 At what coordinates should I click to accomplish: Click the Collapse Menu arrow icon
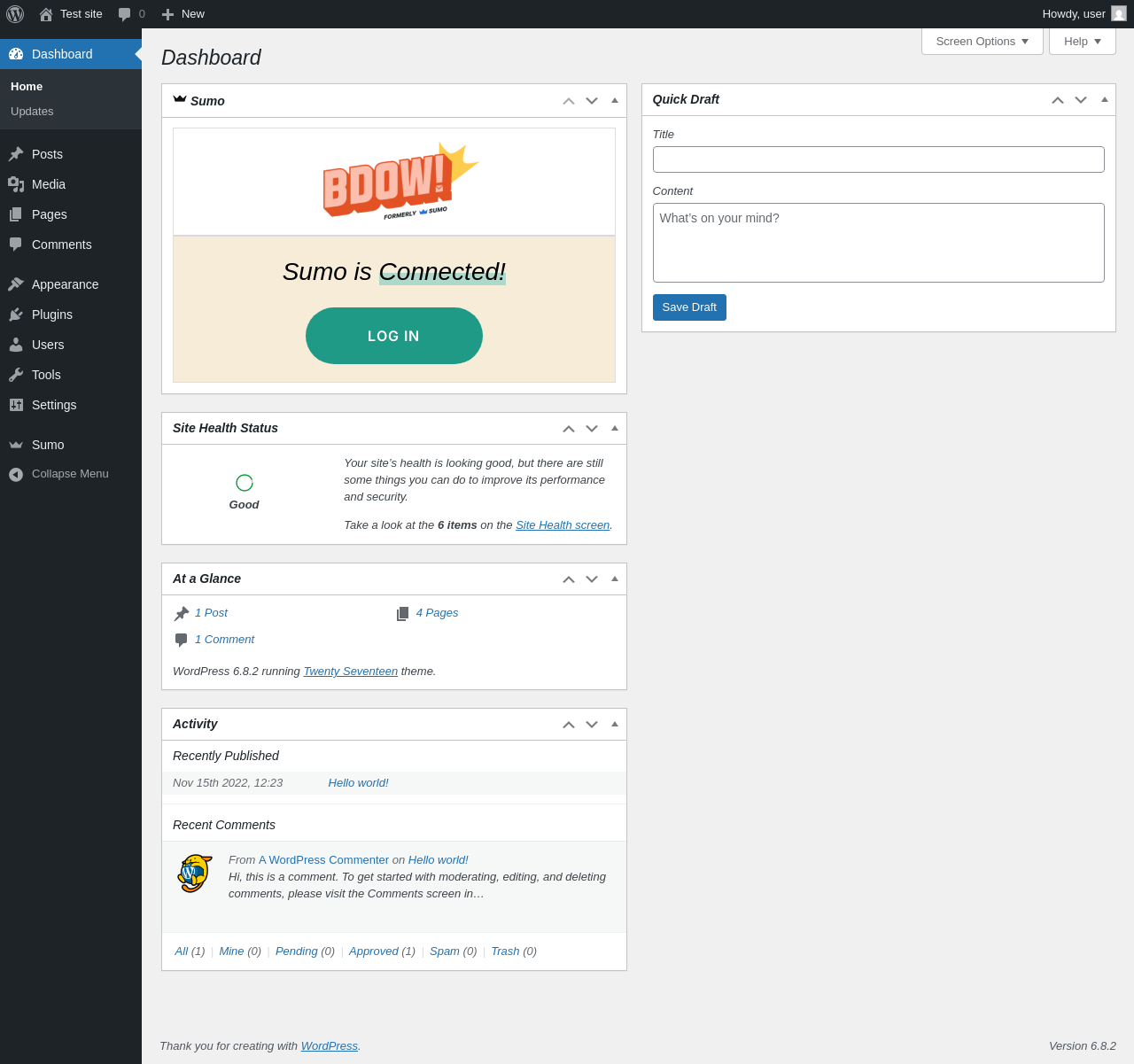(x=16, y=475)
